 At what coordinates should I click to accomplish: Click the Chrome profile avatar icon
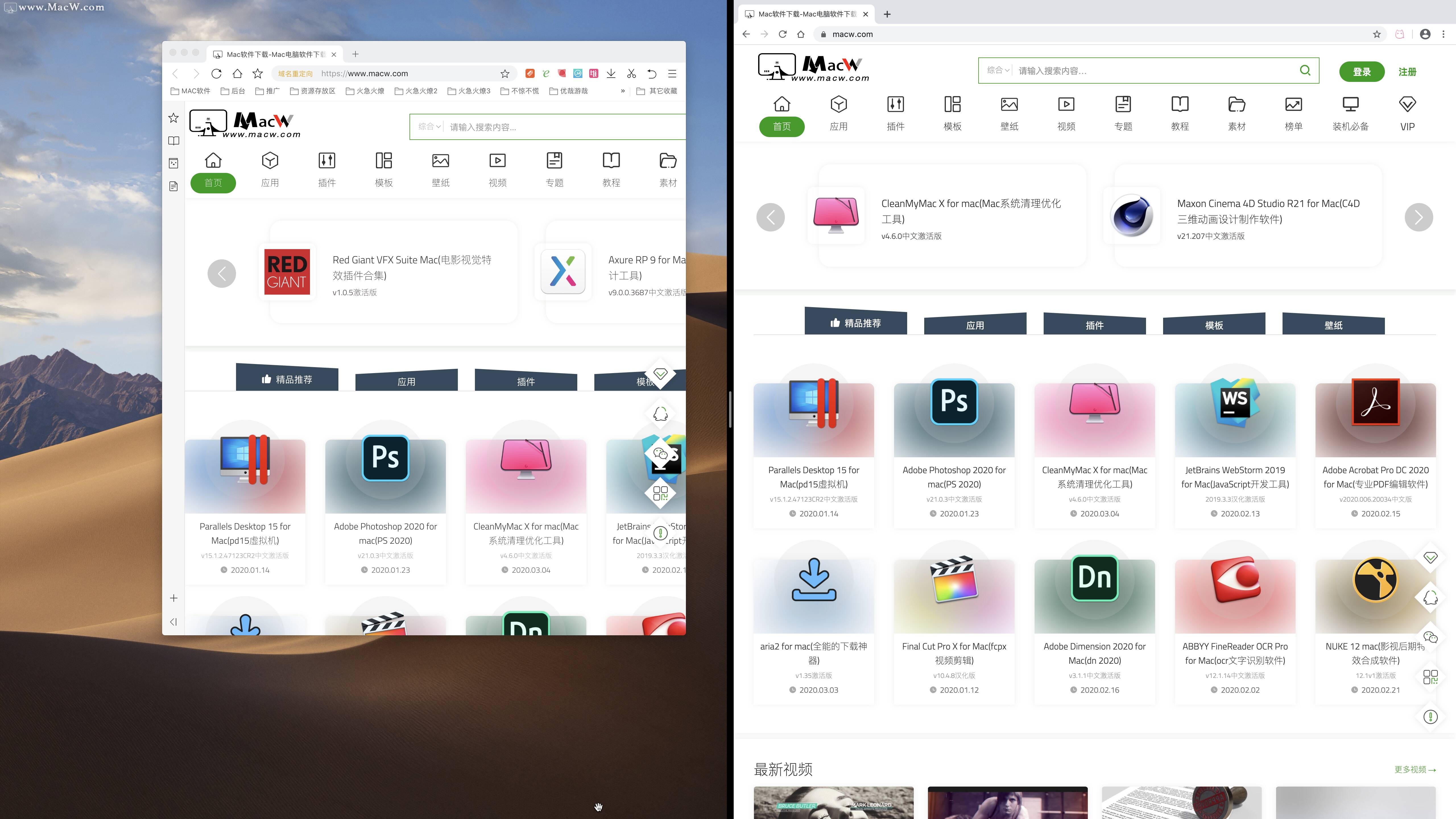click(1425, 34)
